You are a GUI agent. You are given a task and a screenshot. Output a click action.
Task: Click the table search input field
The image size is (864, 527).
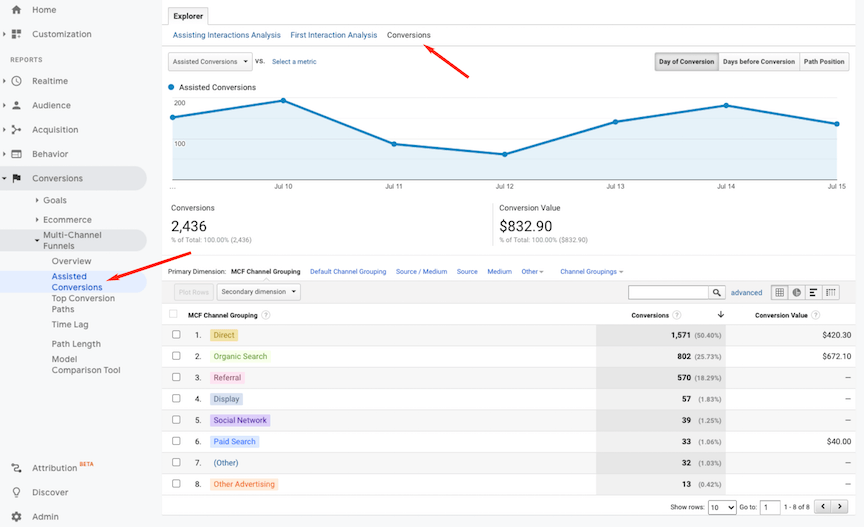[x=668, y=292]
